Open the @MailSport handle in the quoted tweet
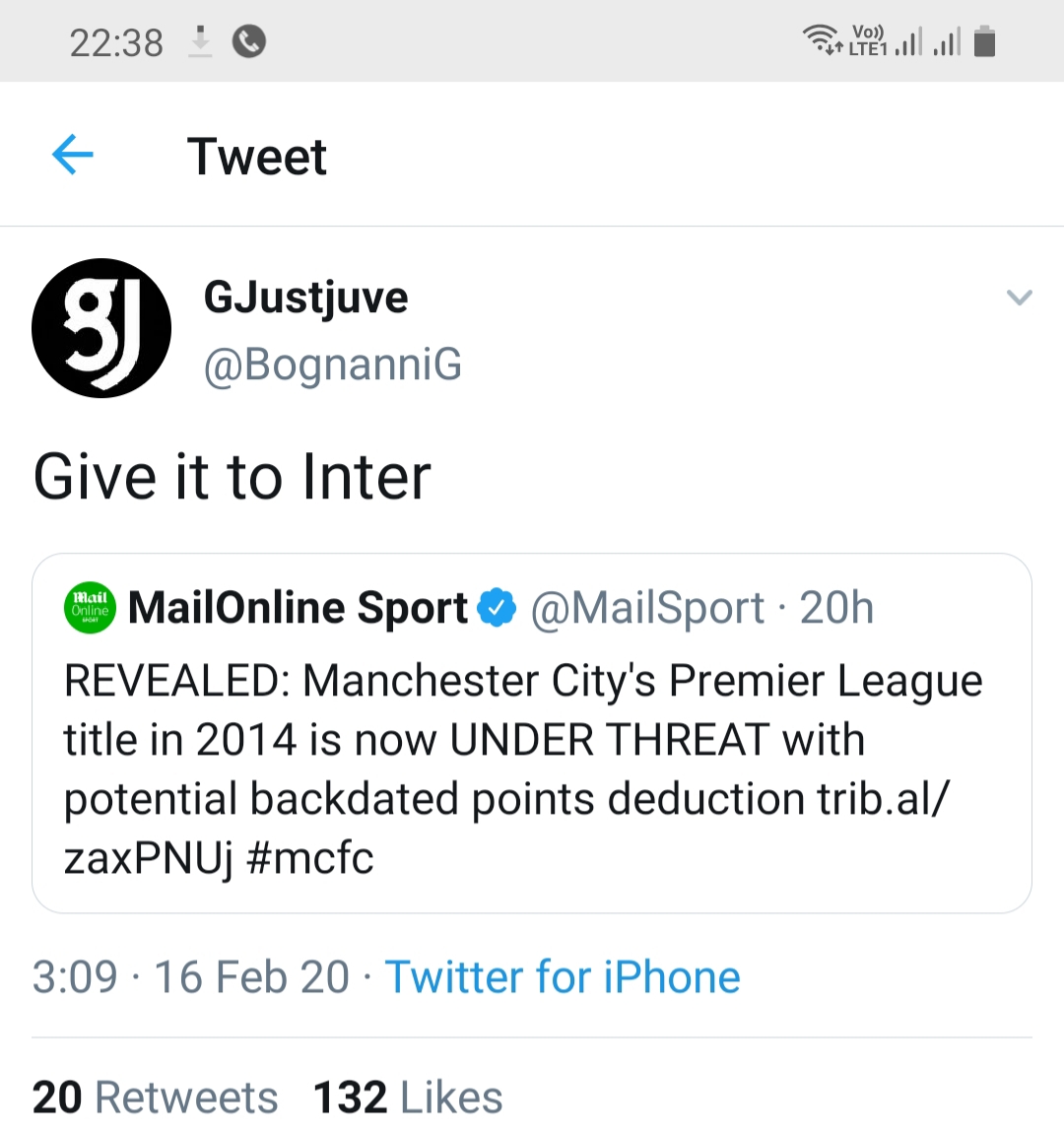 [x=647, y=608]
